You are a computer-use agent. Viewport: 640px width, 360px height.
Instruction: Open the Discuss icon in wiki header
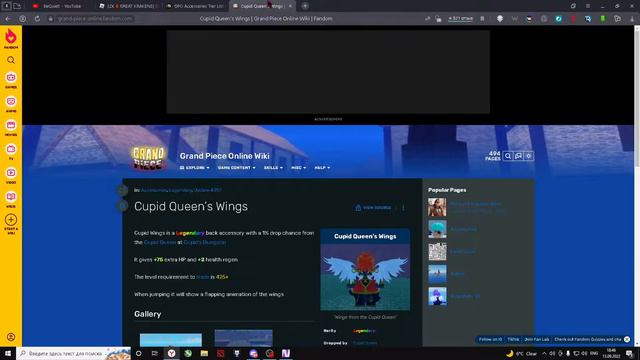pyautogui.click(x=518, y=156)
